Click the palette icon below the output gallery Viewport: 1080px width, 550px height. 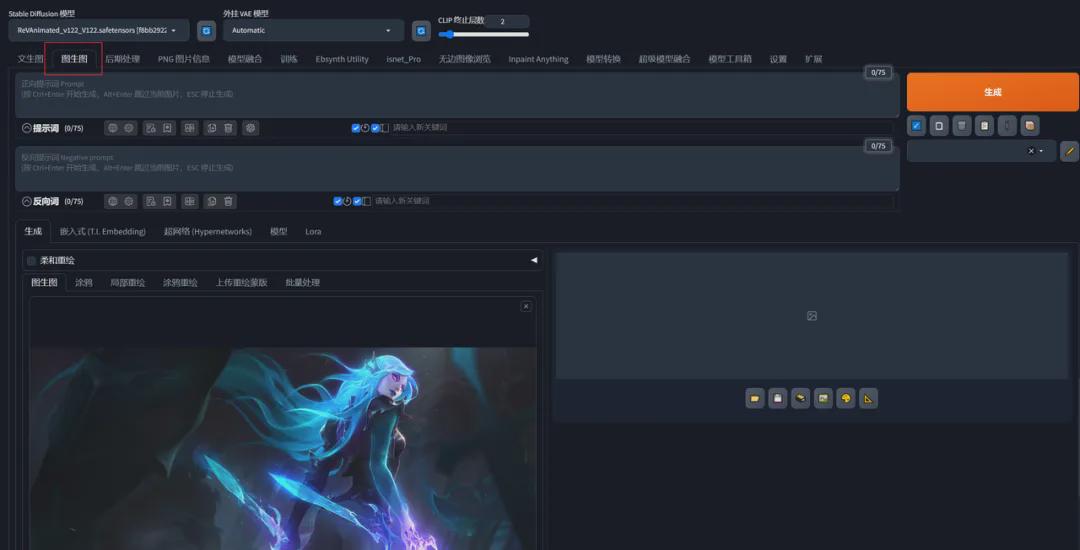845,399
